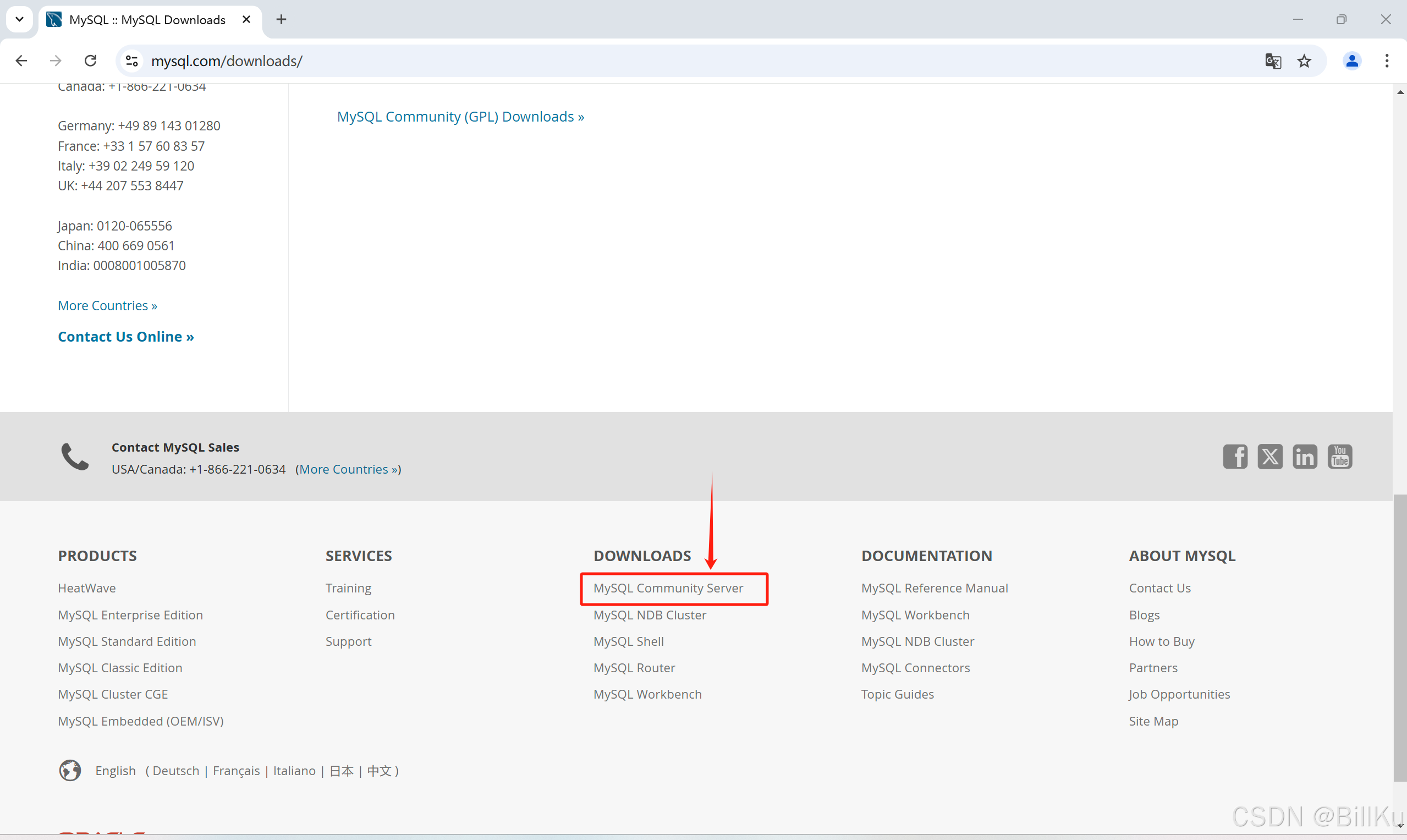Open Training services link
This screenshot has height=840, width=1407.
click(348, 588)
